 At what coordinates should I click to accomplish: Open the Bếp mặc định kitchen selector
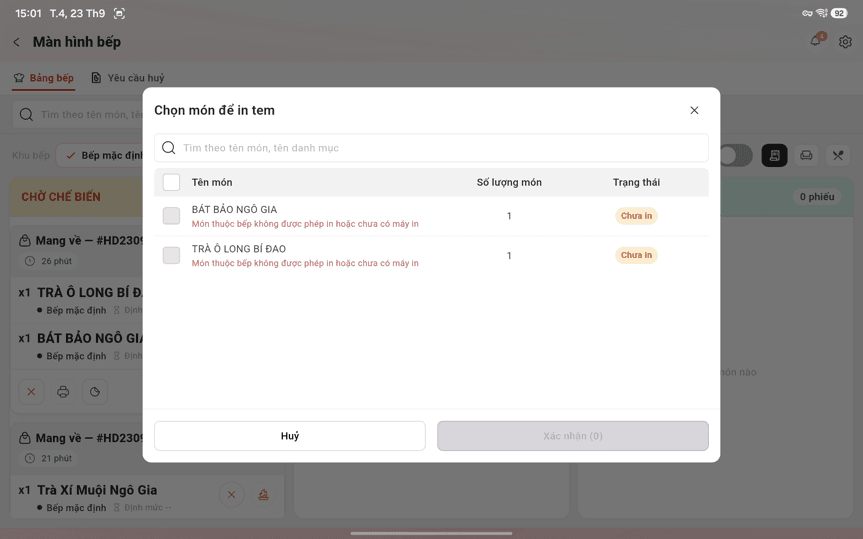point(100,155)
